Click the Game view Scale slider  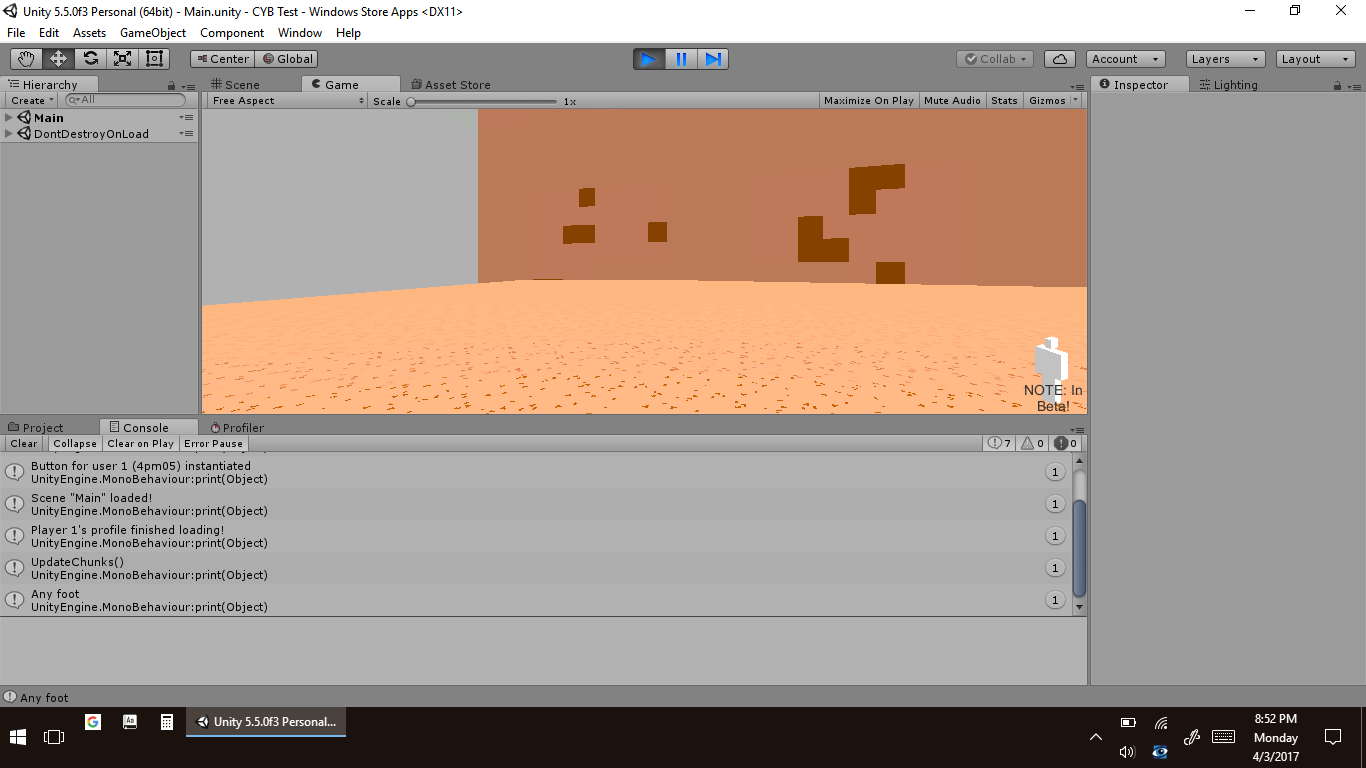[482, 101]
